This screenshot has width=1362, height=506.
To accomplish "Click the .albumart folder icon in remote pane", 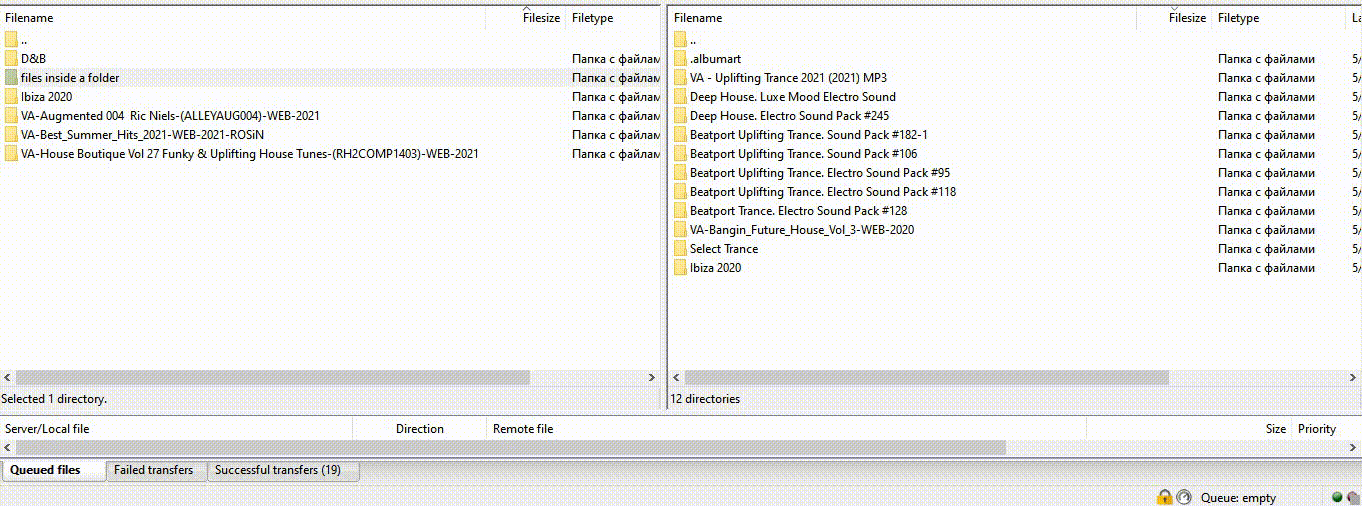I will coord(680,59).
